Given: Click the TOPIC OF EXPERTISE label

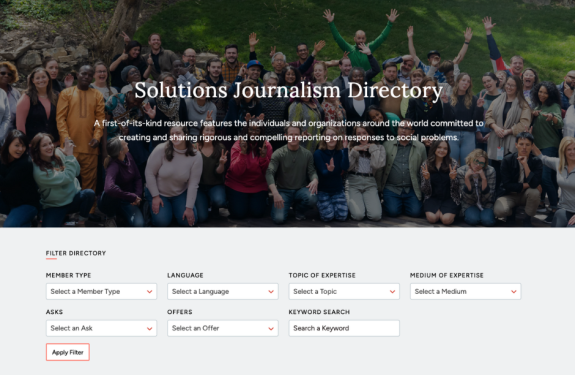Looking at the screenshot, I should [322, 275].
